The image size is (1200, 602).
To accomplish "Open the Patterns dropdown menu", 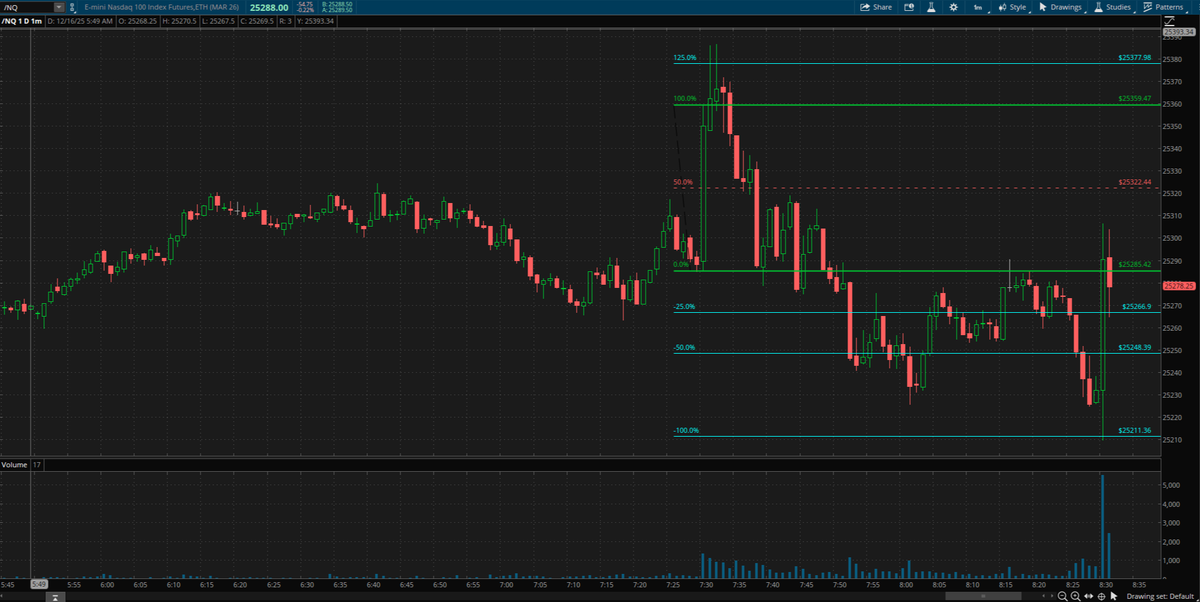I will pyautogui.click(x=1166, y=7).
